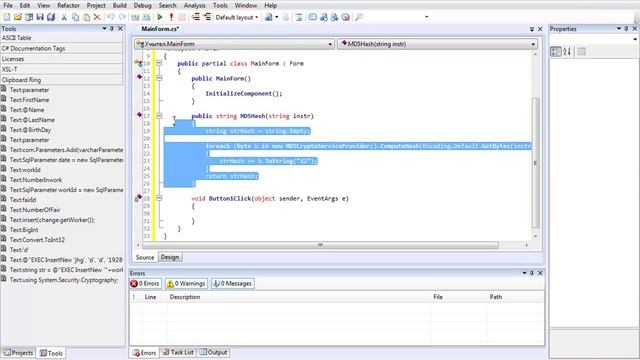The width and height of the screenshot is (640, 360).
Task: Collapse the MD5Hash method fold at line 17
Action: [159, 116]
